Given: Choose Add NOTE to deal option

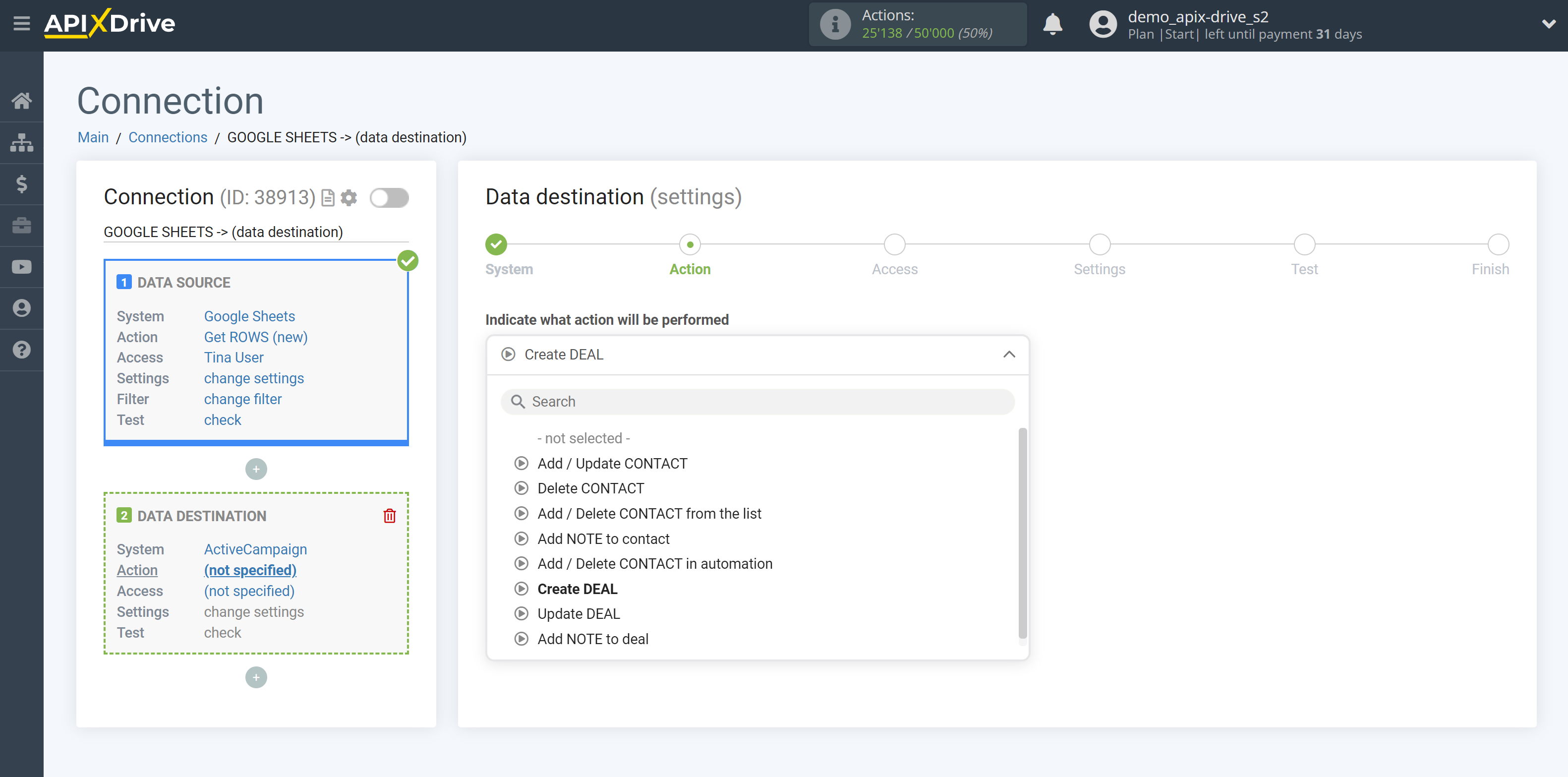Looking at the screenshot, I should [x=593, y=639].
